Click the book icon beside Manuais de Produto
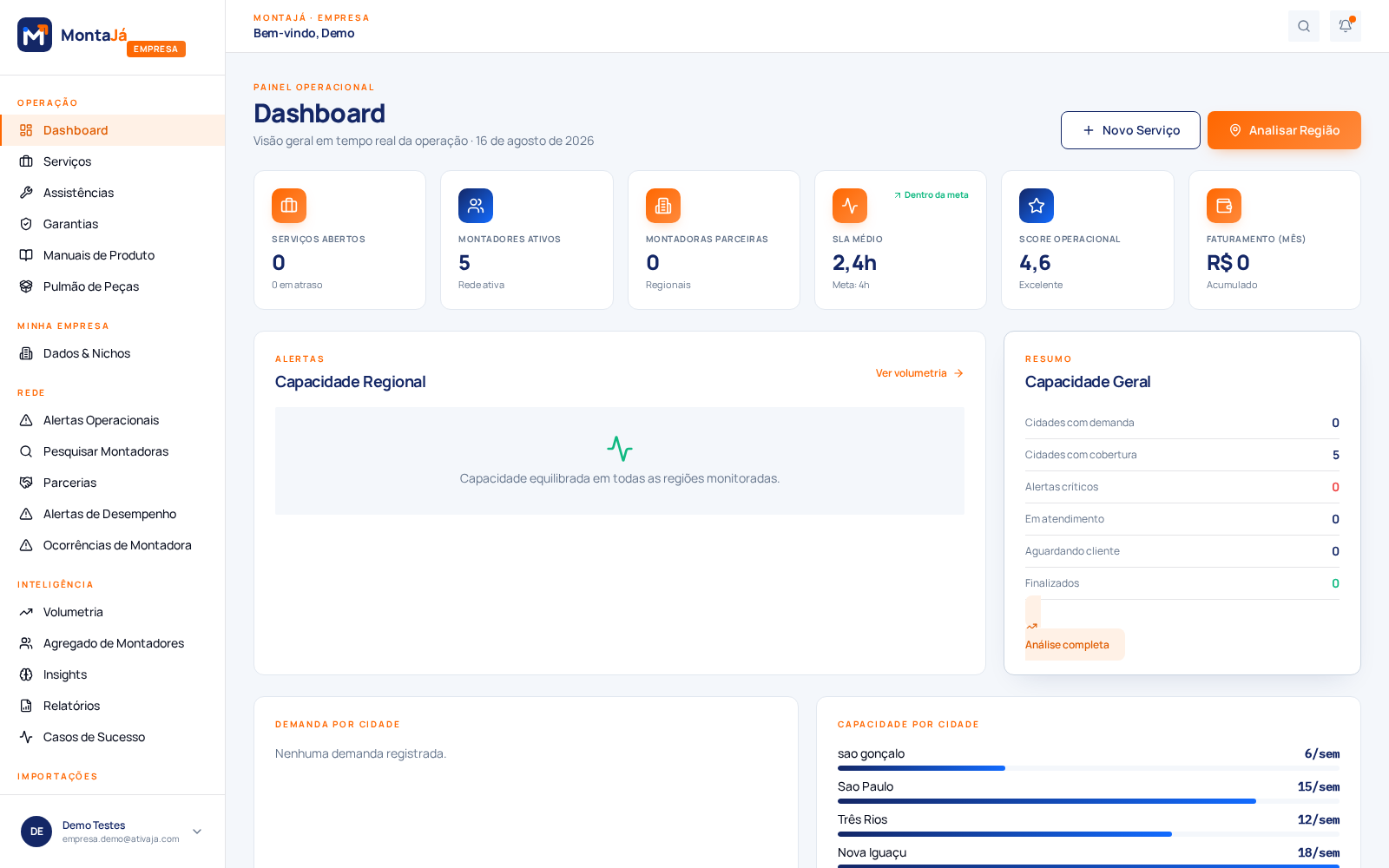Image resolution: width=1389 pixels, height=868 pixels. pos(26,255)
